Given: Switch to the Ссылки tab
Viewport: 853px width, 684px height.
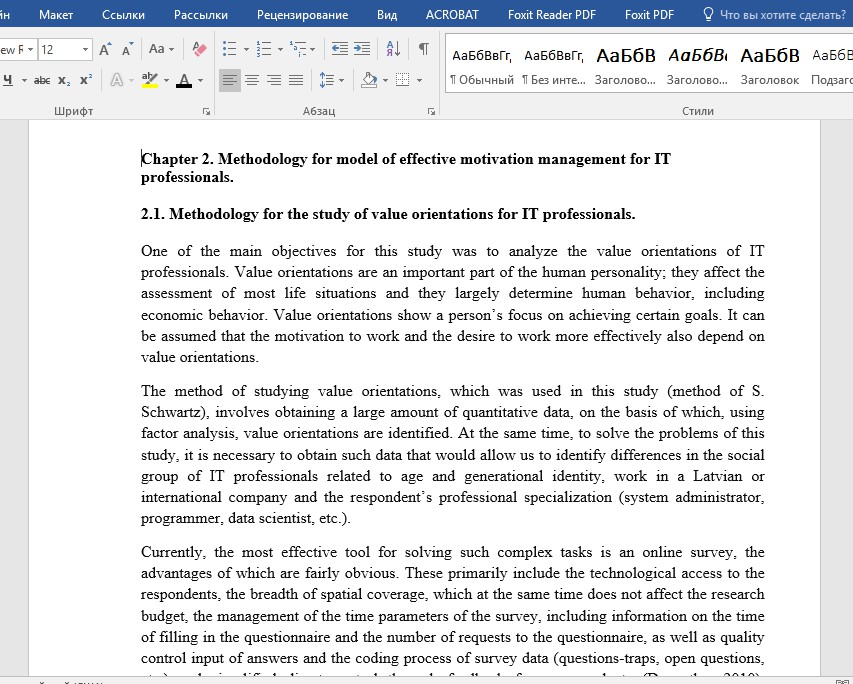Looking at the screenshot, I should [x=123, y=15].
